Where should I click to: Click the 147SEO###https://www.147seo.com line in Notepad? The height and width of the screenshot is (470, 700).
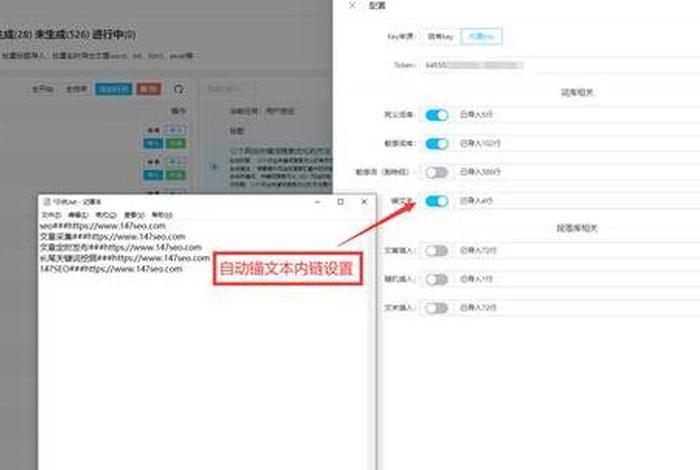[111, 269]
